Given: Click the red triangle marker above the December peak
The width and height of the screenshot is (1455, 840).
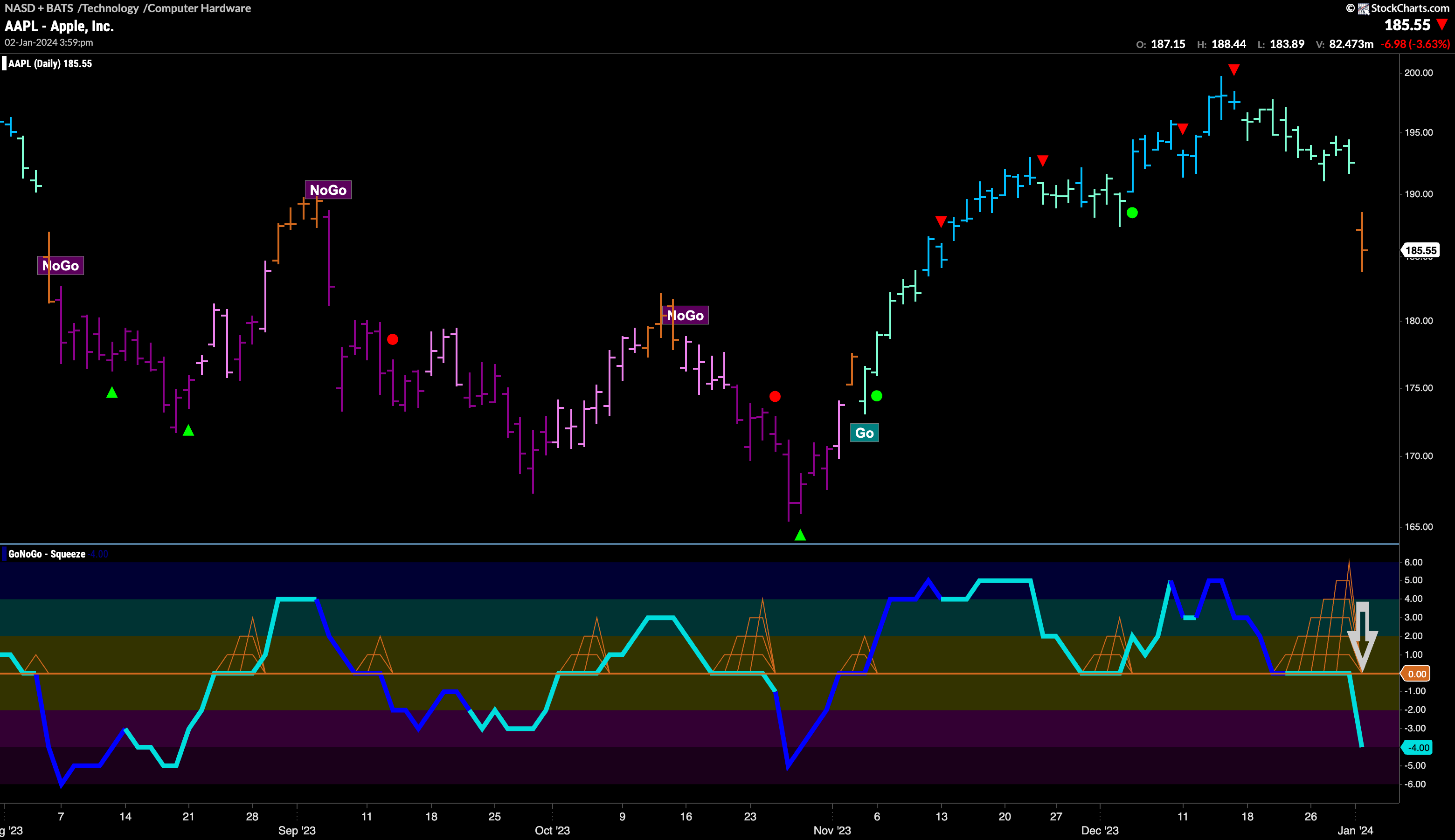Looking at the screenshot, I should coord(1234,70).
